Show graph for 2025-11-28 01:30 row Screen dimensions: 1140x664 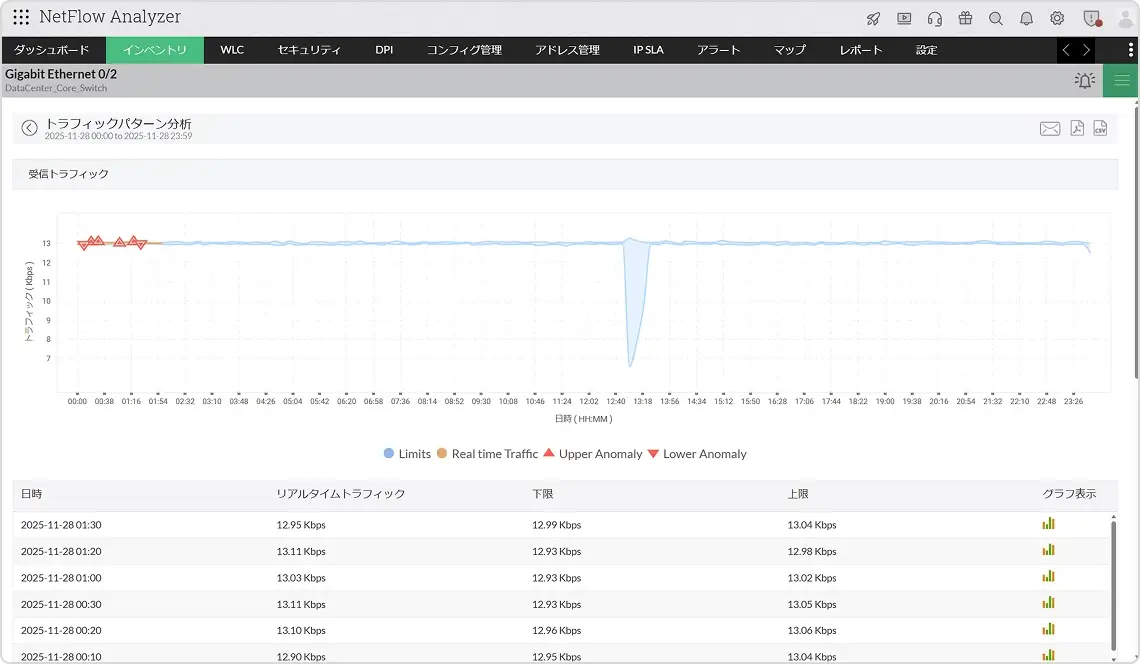[x=1048, y=524]
